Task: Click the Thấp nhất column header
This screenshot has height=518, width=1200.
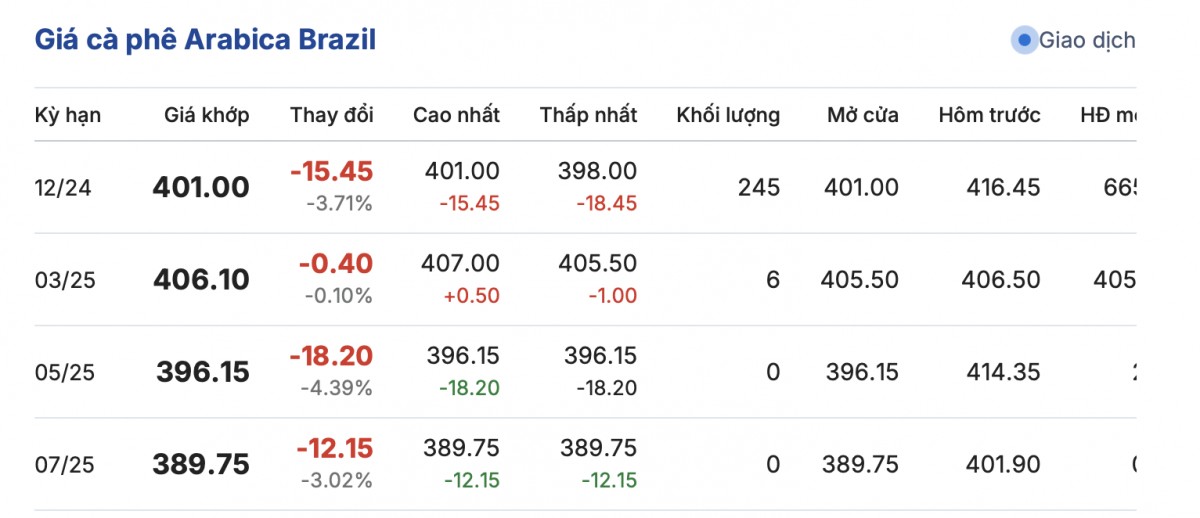Action: click(x=588, y=115)
